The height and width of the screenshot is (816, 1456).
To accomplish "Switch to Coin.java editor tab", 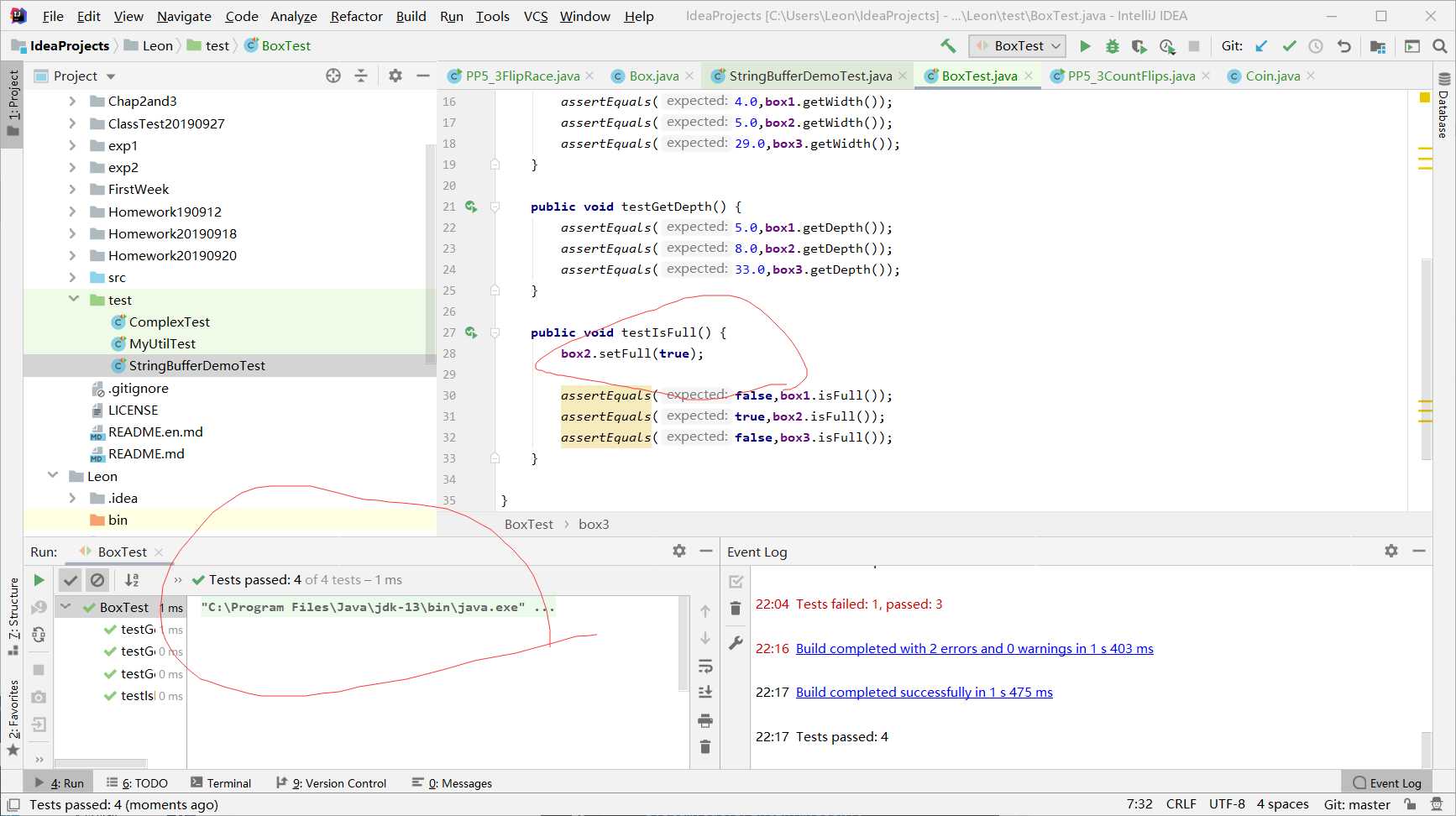I will pyautogui.click(x=1272, y=76).
